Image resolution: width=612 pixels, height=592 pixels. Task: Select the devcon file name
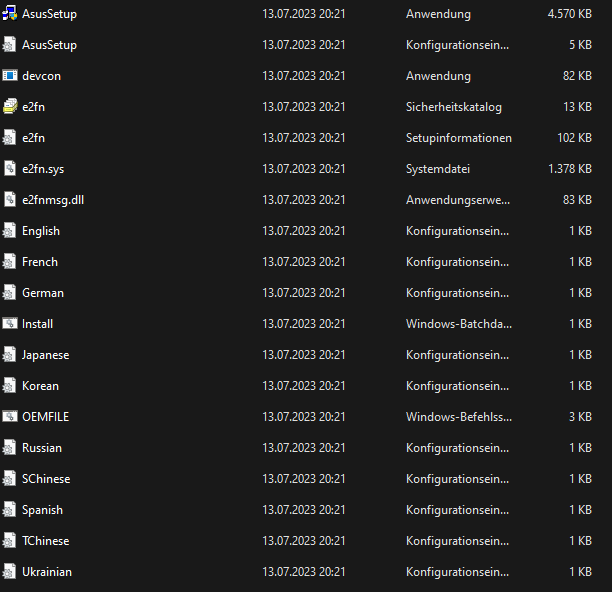pos(41,76)
